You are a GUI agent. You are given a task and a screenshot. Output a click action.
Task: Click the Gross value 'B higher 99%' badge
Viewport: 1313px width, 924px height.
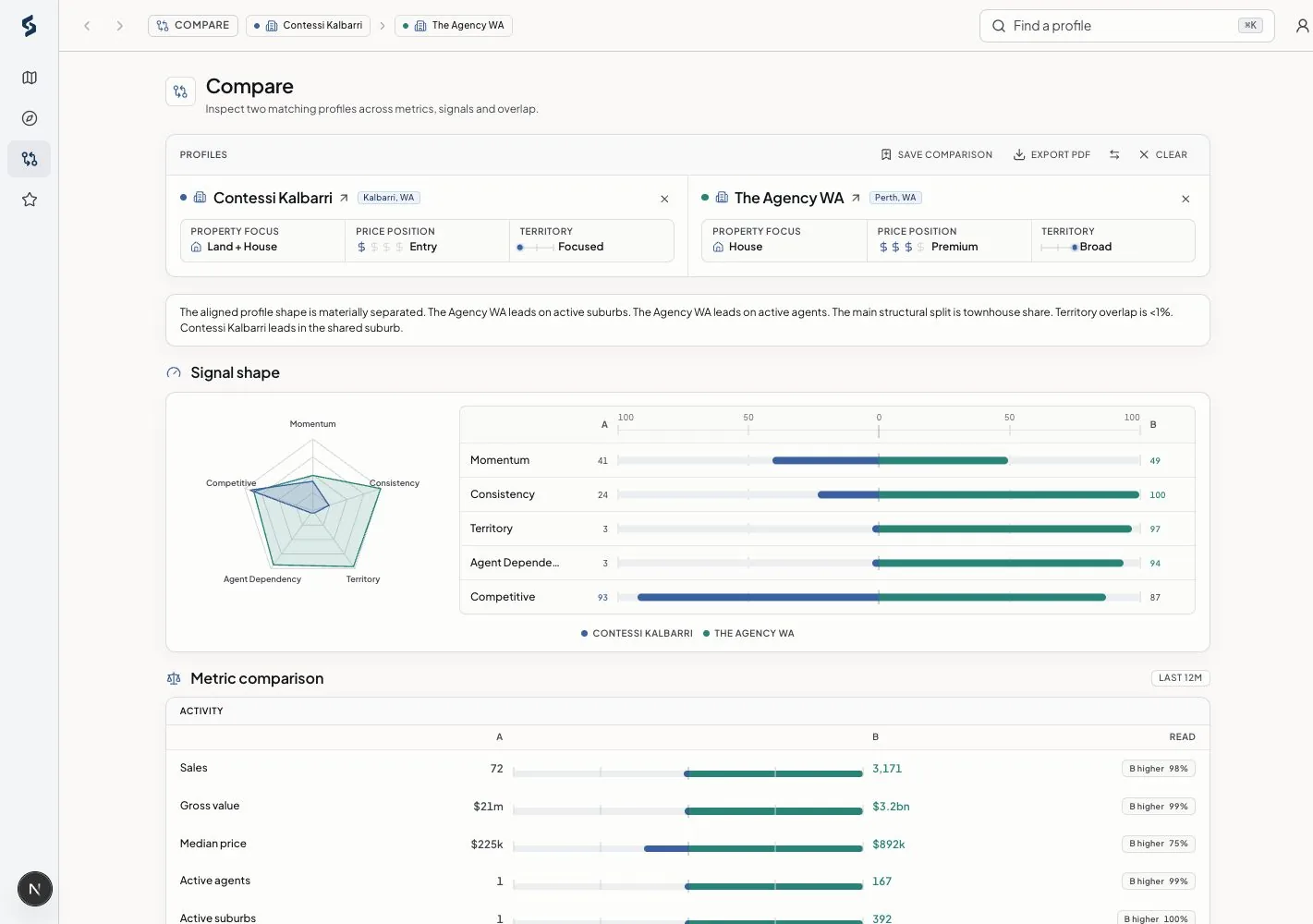coord(1159,807)
